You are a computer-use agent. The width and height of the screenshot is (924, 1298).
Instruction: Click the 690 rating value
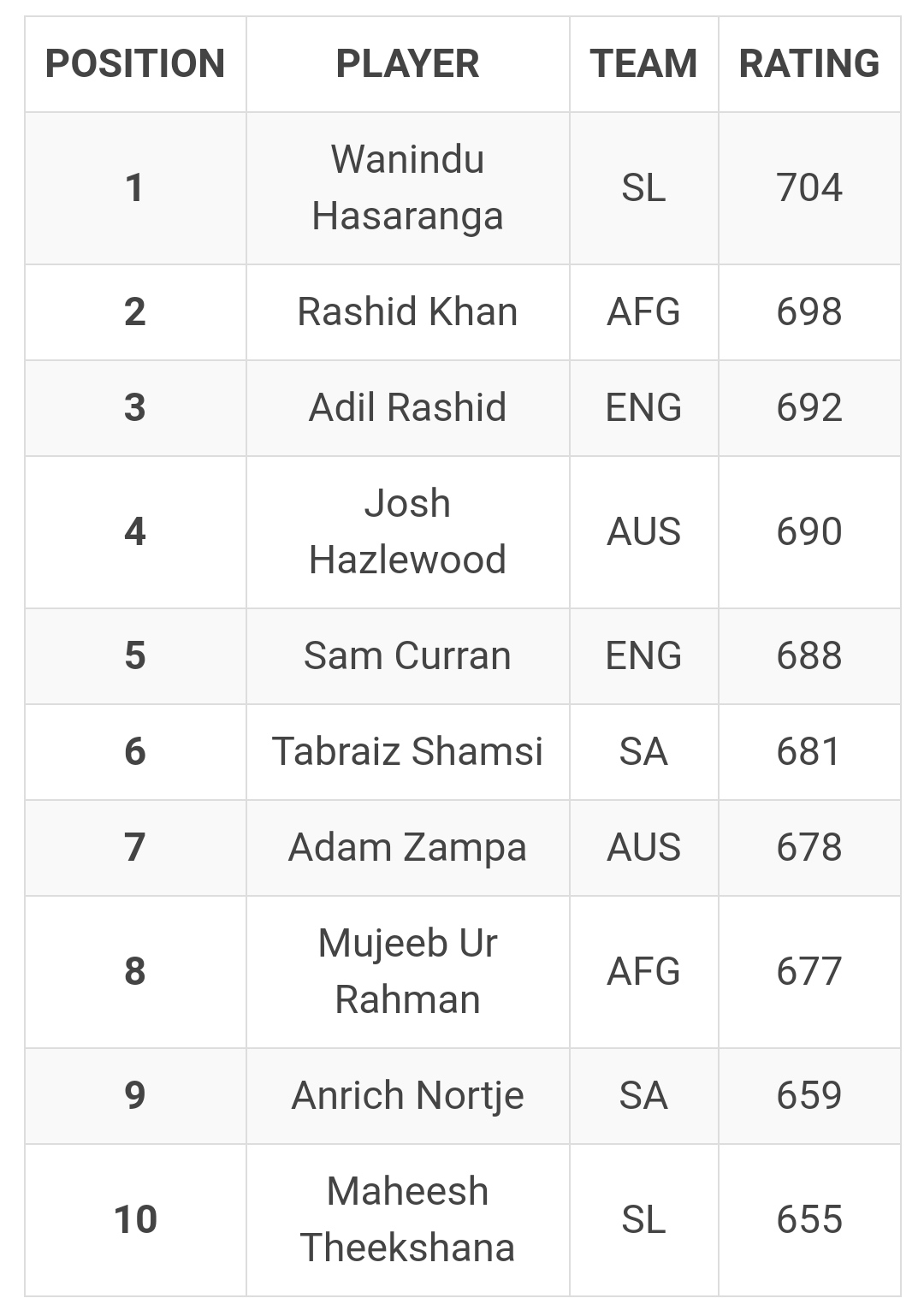pos(809,531)
